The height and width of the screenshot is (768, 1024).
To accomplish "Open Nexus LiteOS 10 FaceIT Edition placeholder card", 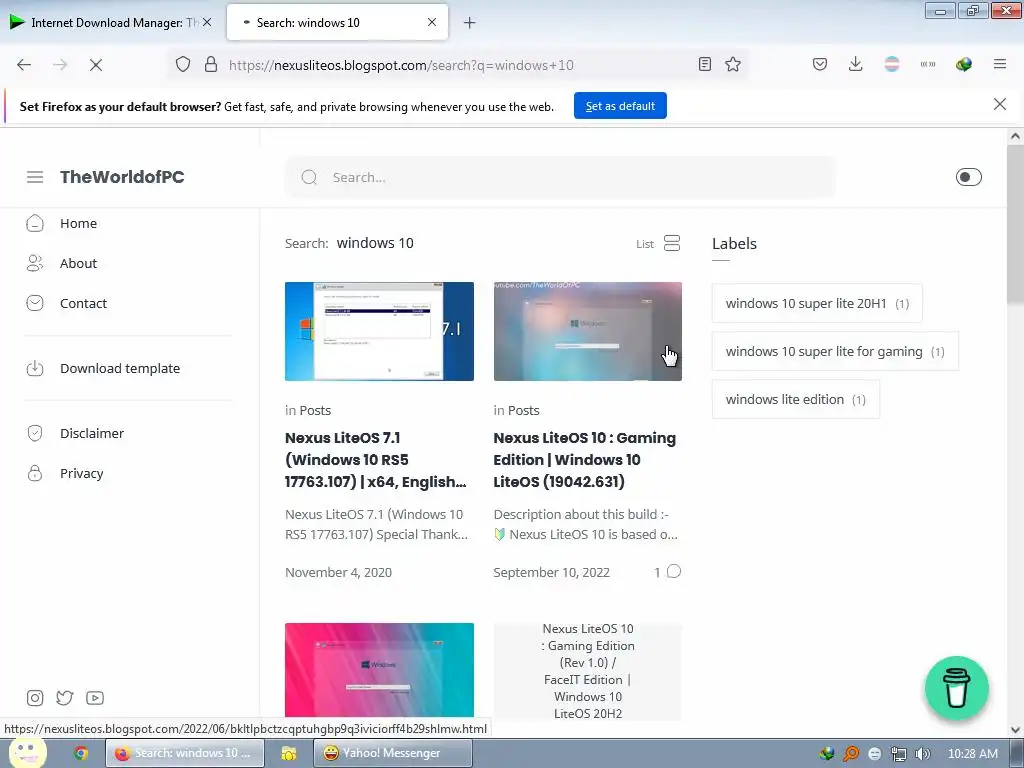I will click(588, 671).
